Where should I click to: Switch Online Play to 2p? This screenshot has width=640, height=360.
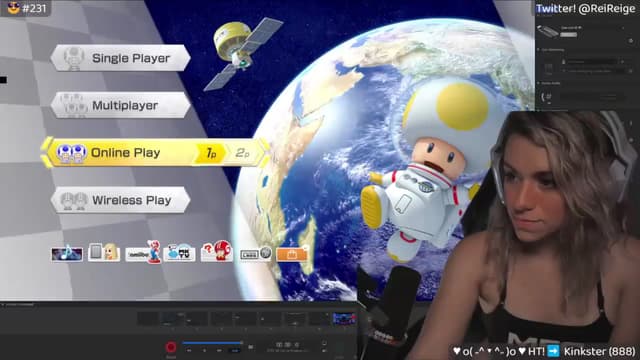click(x=242, y=153)
